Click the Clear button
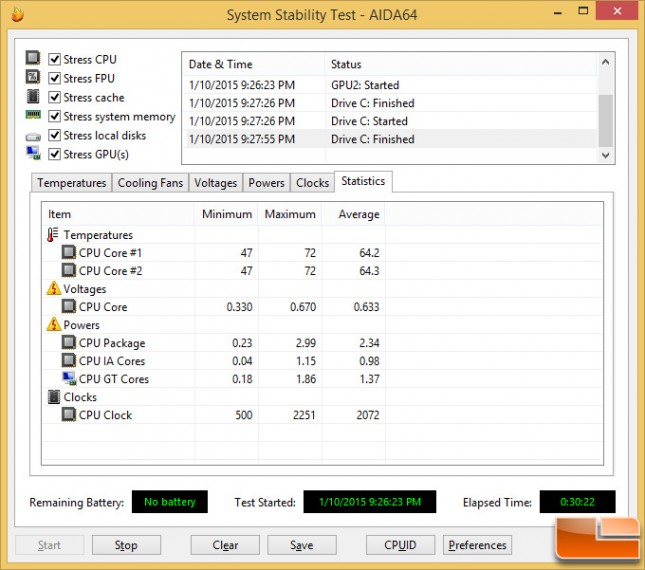Screen dimensions: 645x570 coord(225,545)
